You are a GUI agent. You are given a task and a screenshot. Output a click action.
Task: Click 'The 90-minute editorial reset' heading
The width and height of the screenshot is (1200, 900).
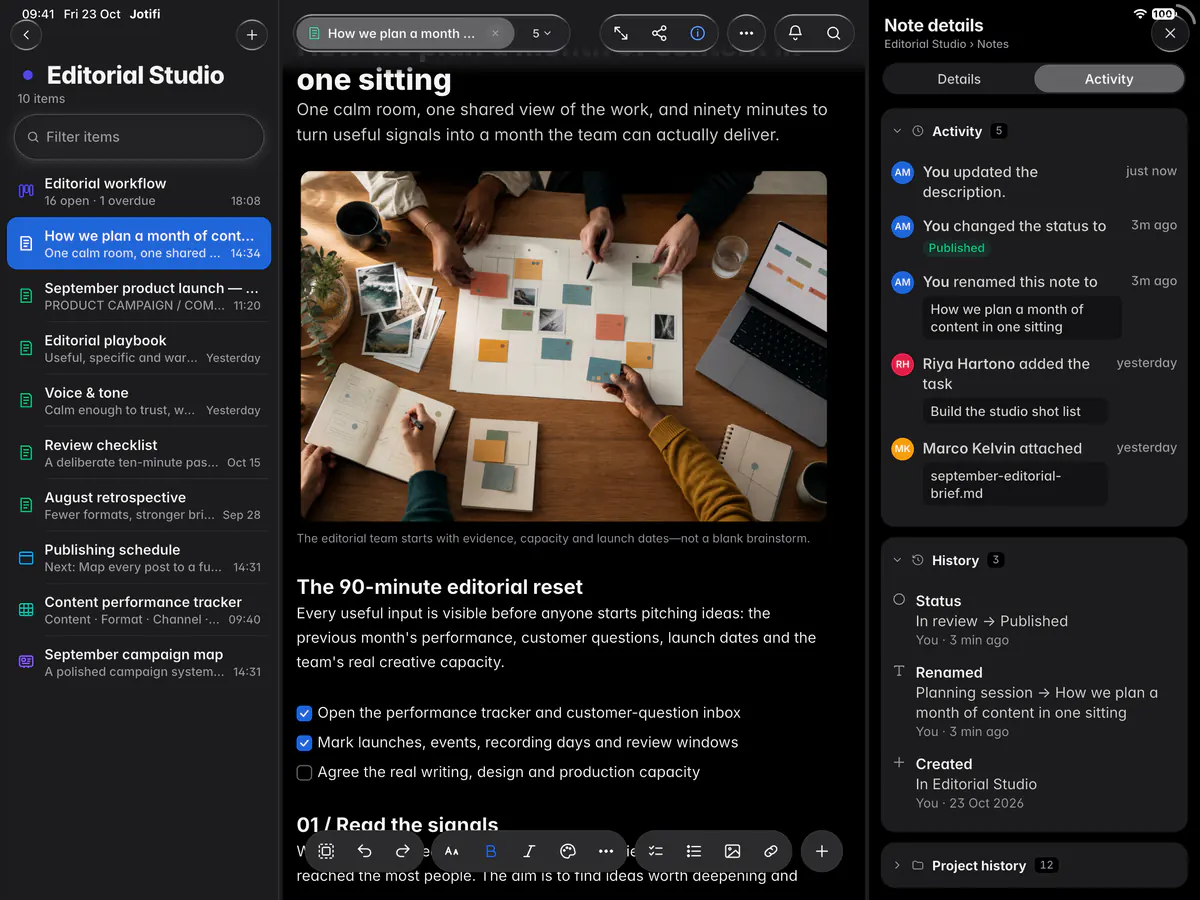(x=440, y=587)
